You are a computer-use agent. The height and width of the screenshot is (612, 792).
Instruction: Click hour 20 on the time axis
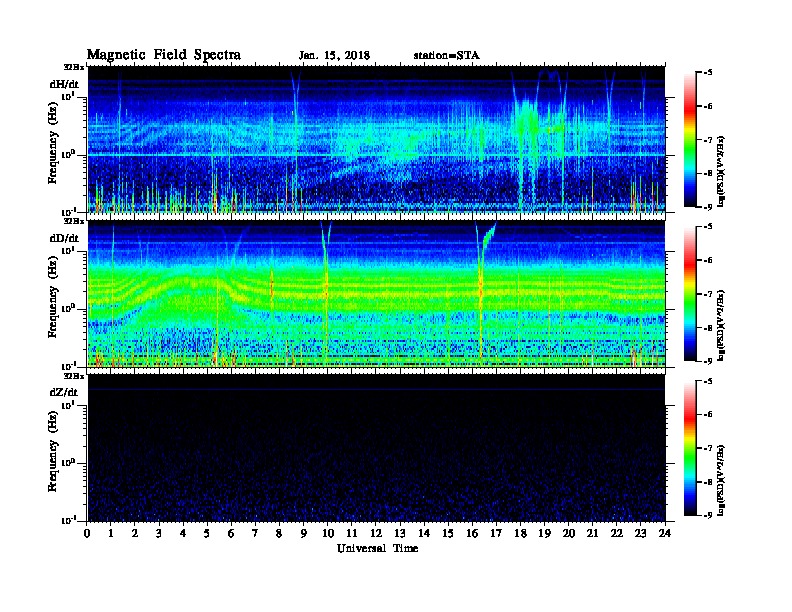pos(569,533)
